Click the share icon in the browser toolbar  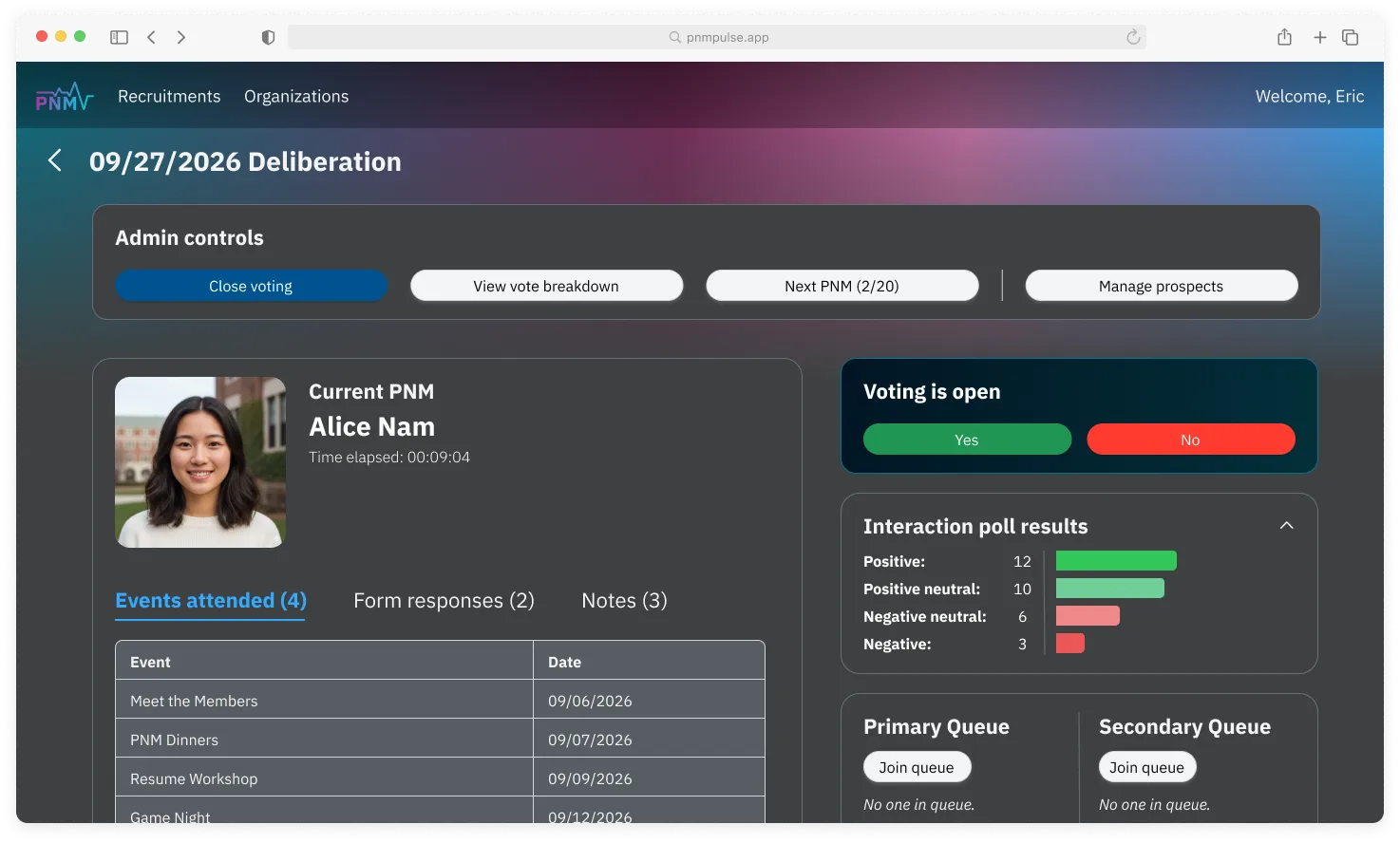click(x=1284, y=36)
